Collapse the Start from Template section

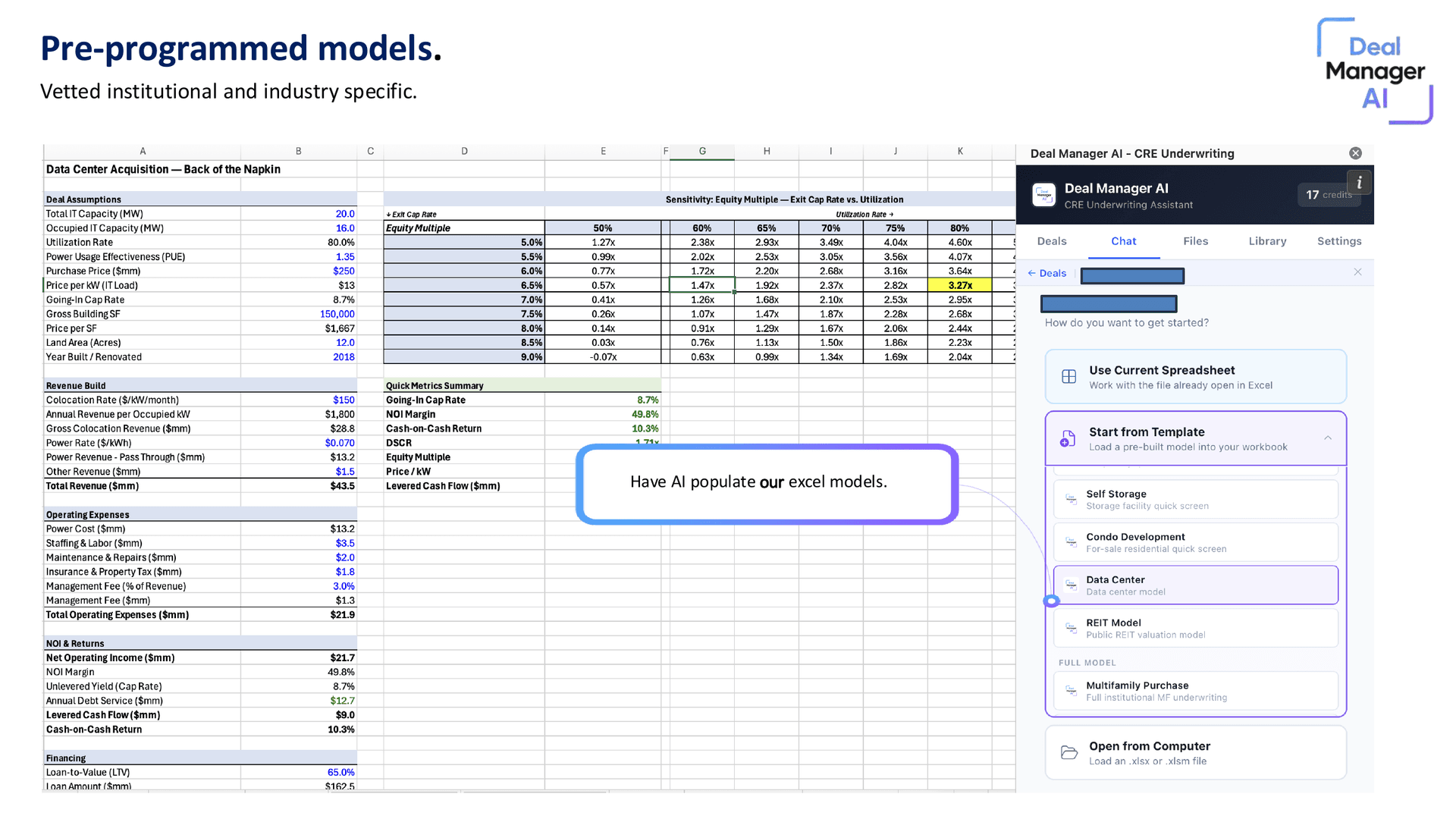coord(1328,438)
